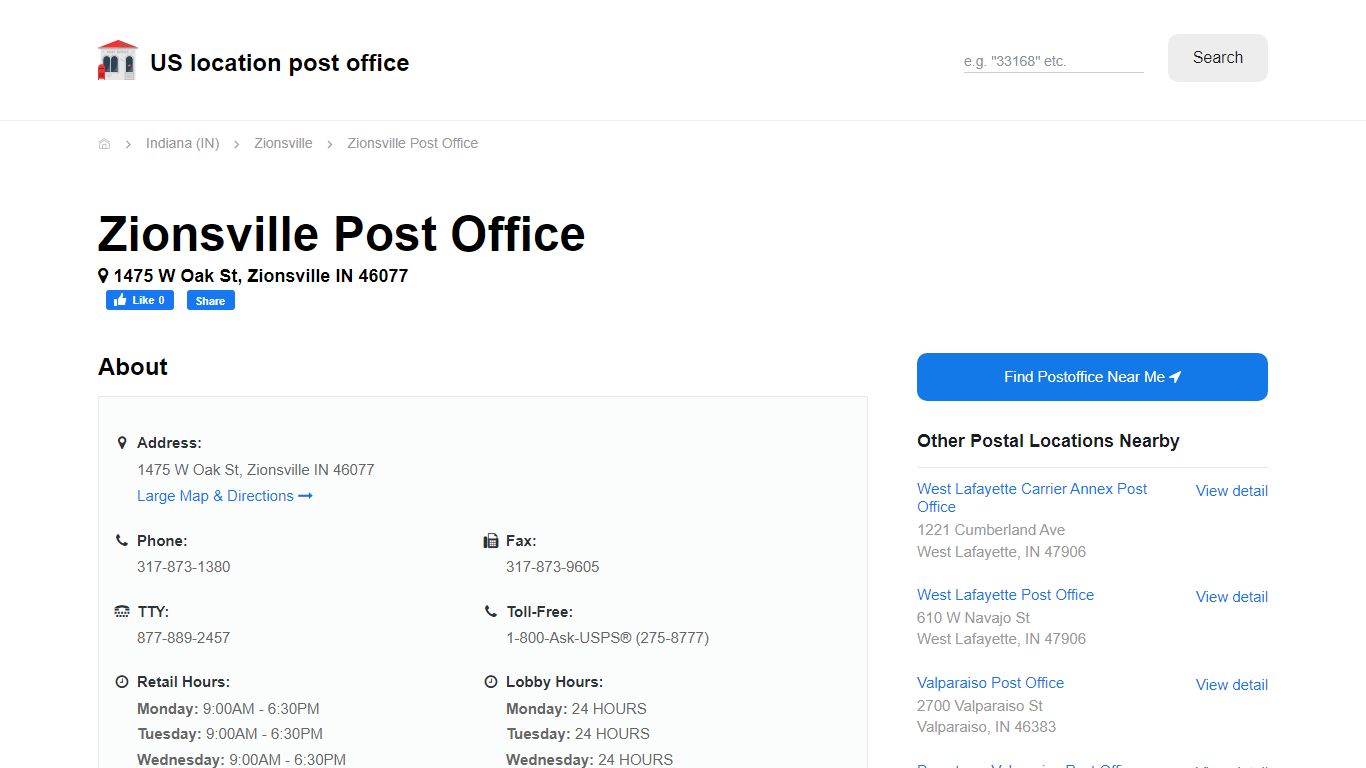
Task: Click the Wednesday retail hours row
Action: 241,760
